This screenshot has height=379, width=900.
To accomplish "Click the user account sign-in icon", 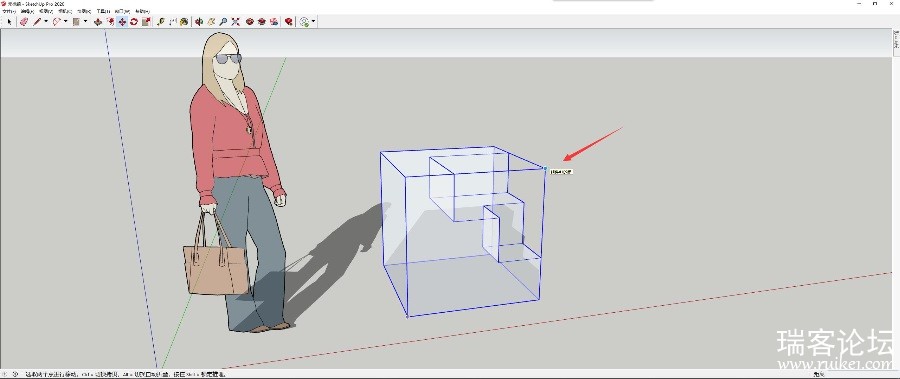I will [x=305, y=22].
